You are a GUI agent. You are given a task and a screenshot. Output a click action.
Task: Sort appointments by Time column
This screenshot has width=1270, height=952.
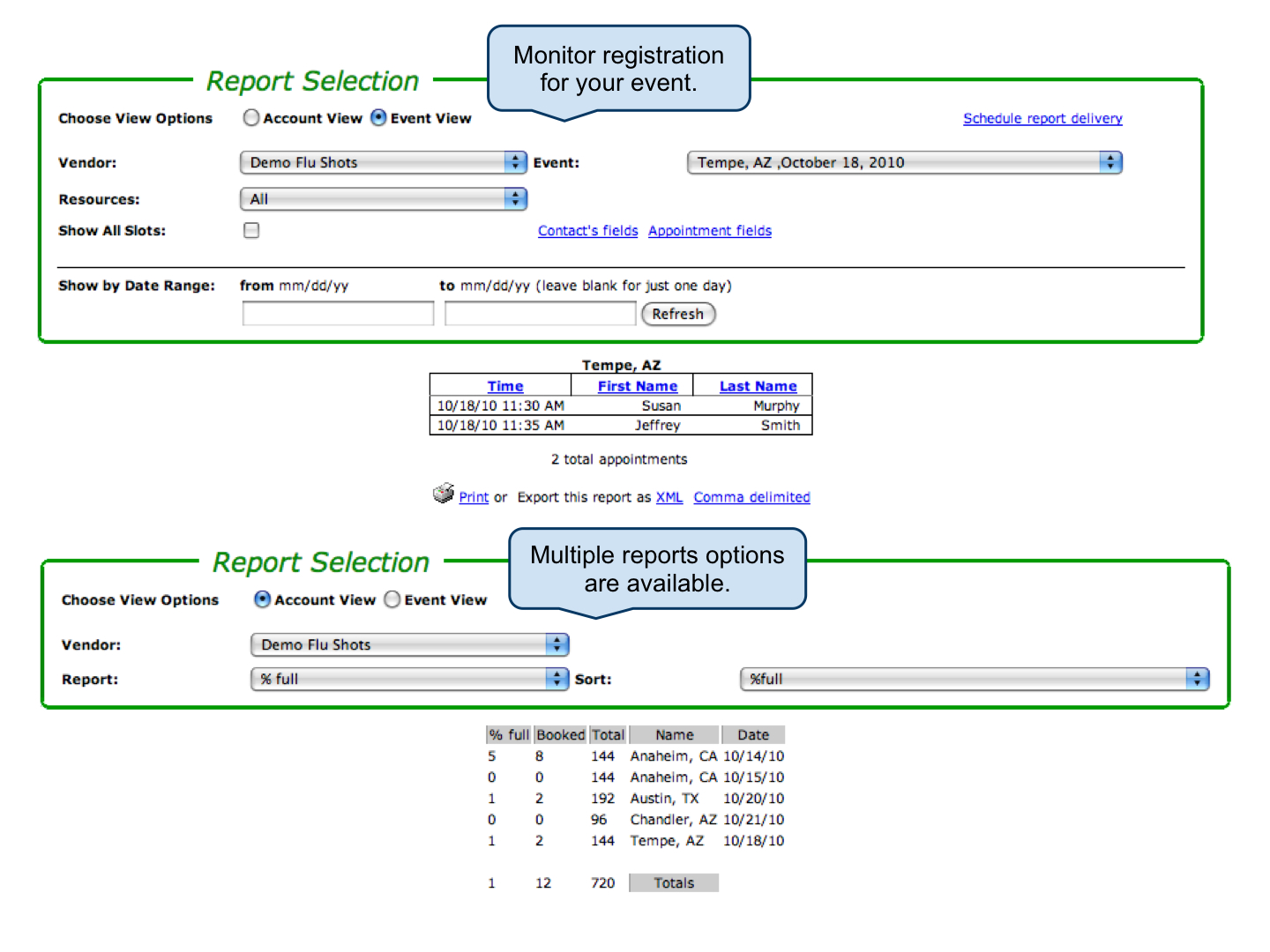[x=505, y=386]
